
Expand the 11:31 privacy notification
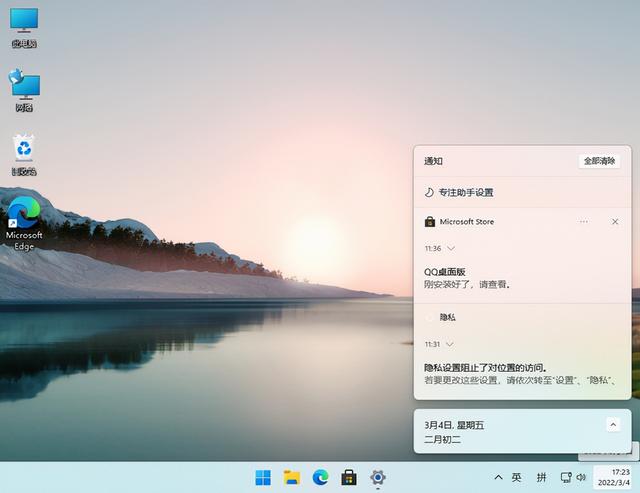[x=451, y=344]
